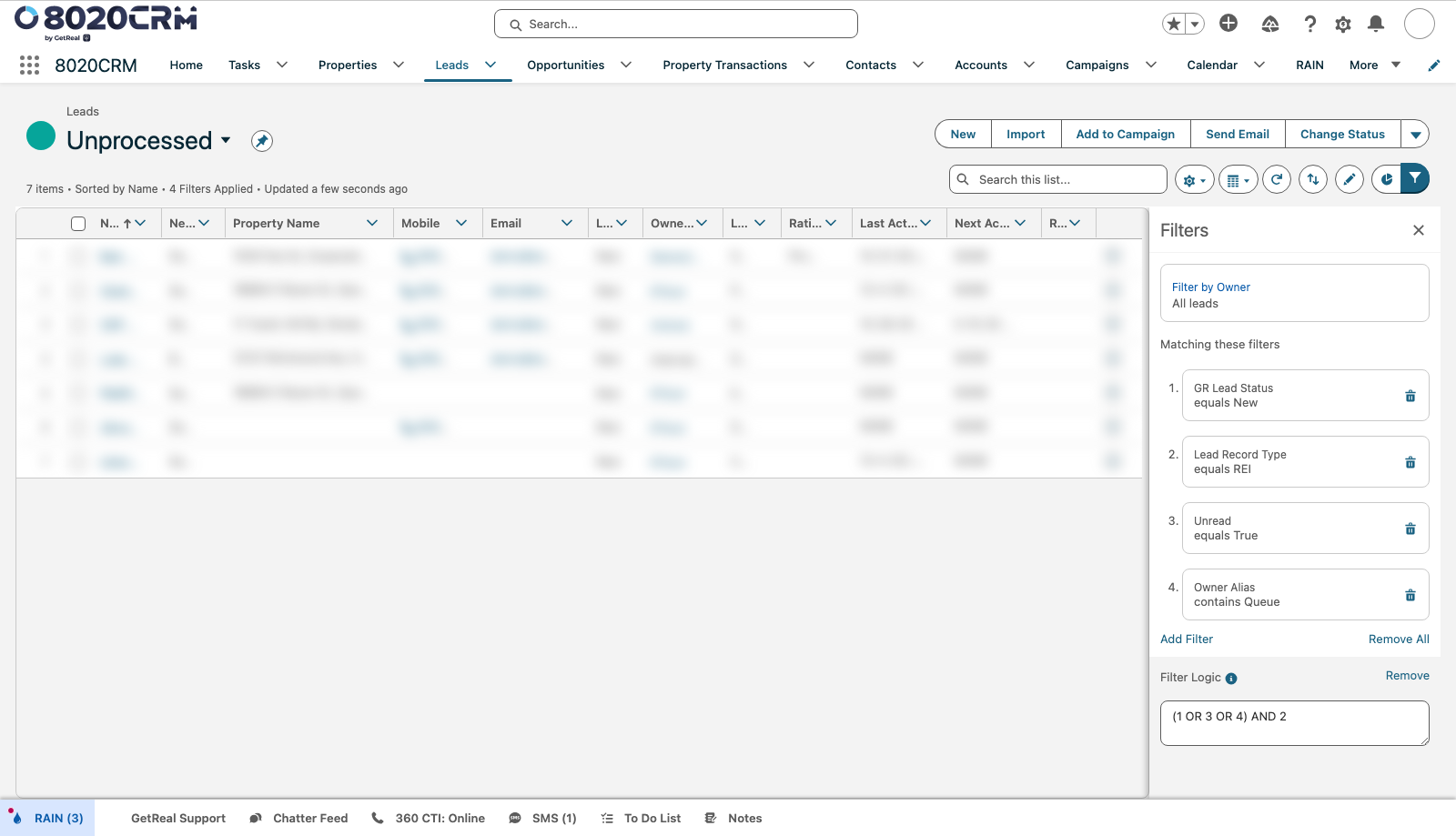This screenshot has width=1456, height=836.
Task: Open the 360 CTI: Online phone utility
Action: (428, 818)
